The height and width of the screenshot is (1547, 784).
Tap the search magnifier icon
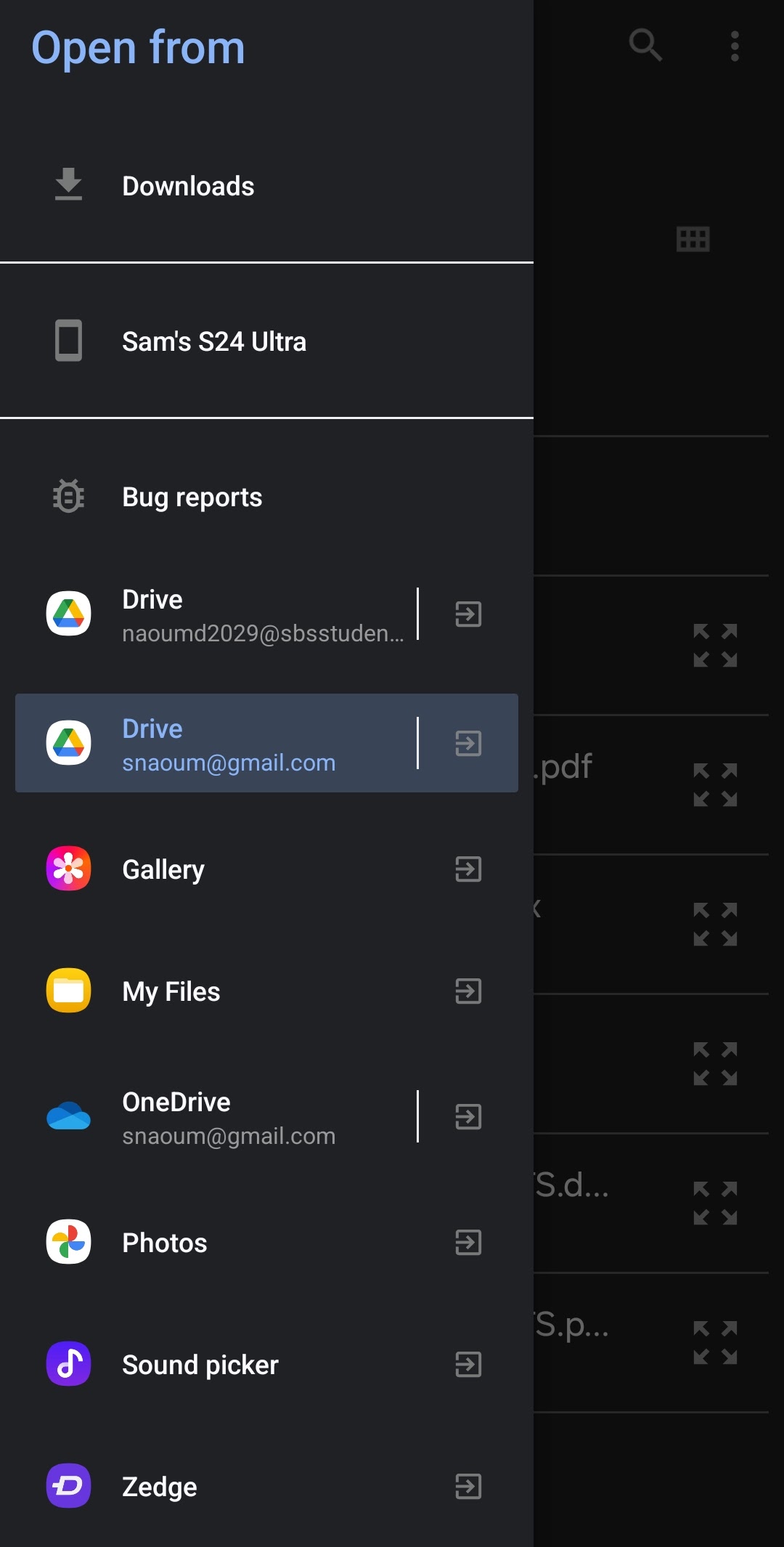(x=645, y=46)
